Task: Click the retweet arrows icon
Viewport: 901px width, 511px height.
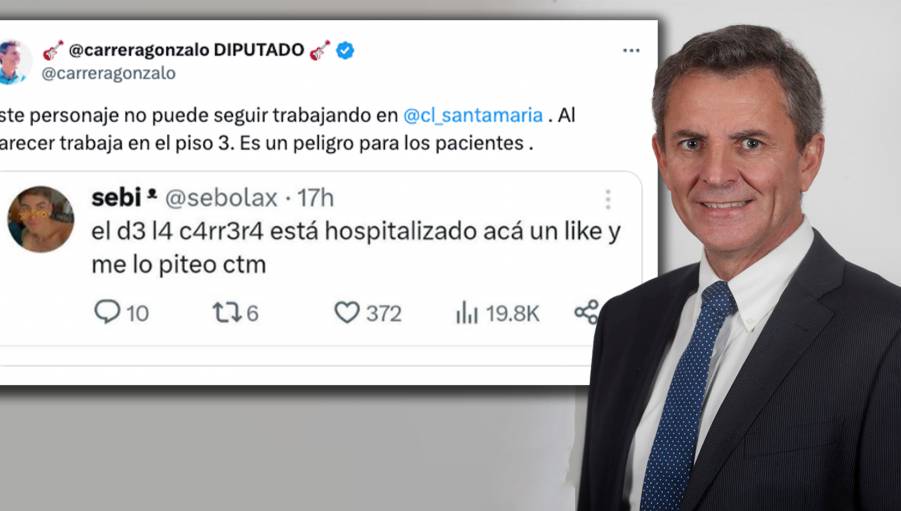Action: coord(227,313)
